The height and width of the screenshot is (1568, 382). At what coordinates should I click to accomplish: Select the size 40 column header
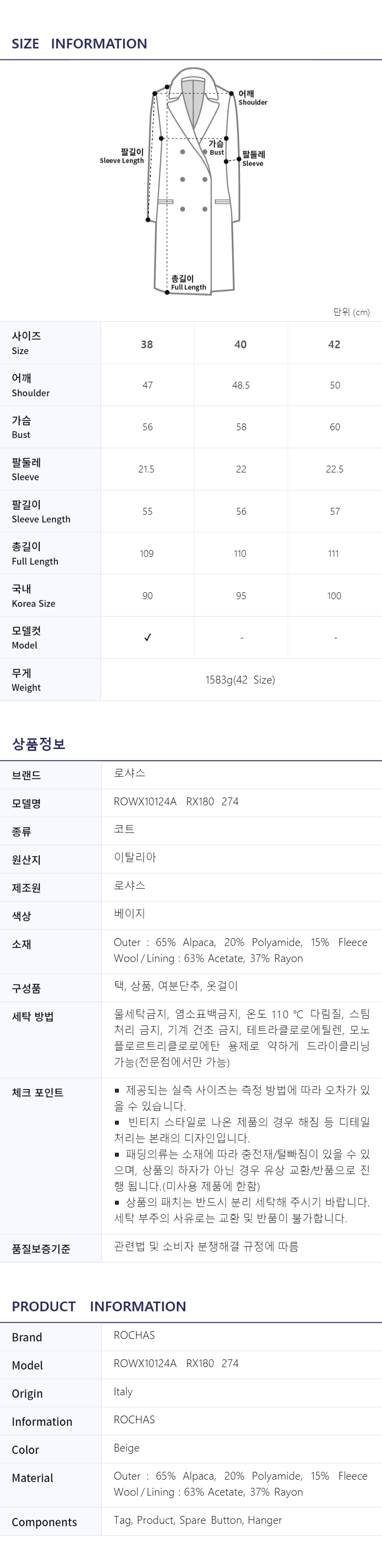(241, 344)
